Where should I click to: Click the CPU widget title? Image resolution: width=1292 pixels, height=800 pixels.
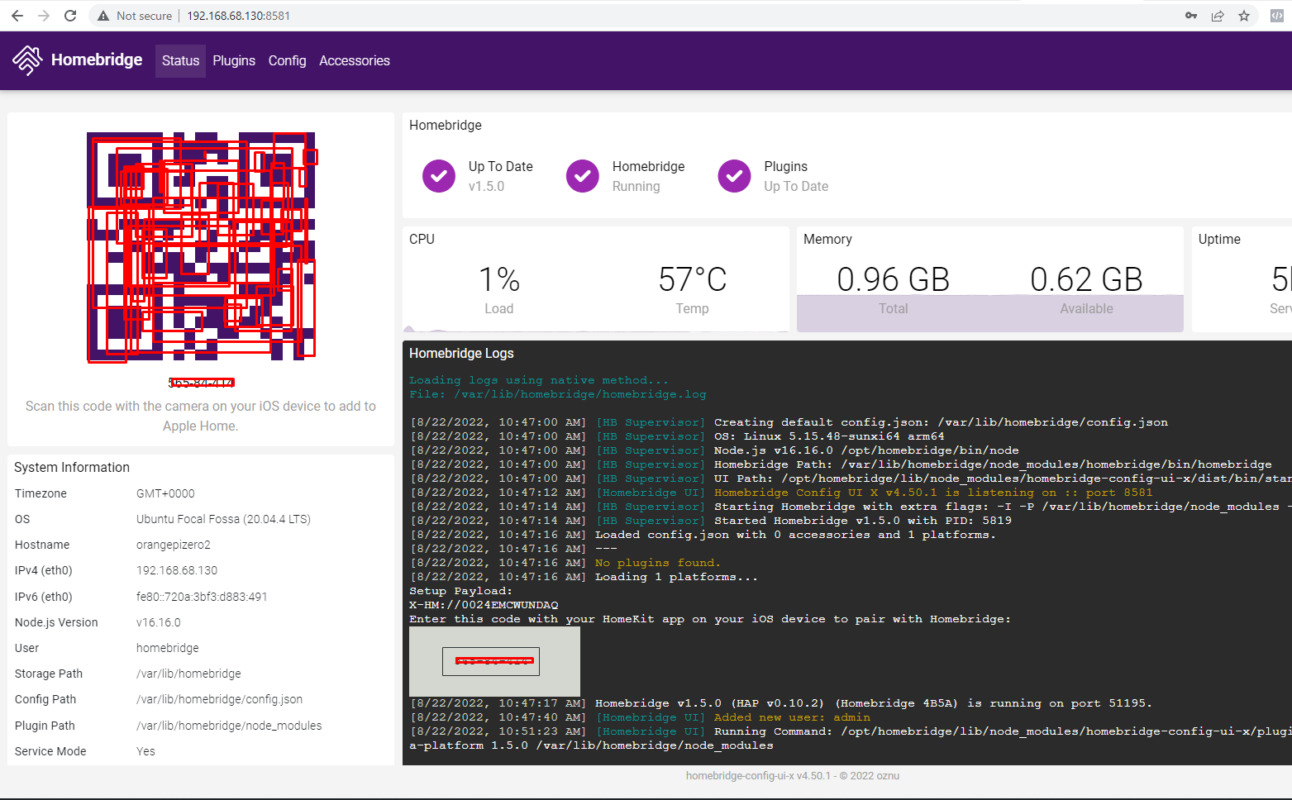[422, 239]
